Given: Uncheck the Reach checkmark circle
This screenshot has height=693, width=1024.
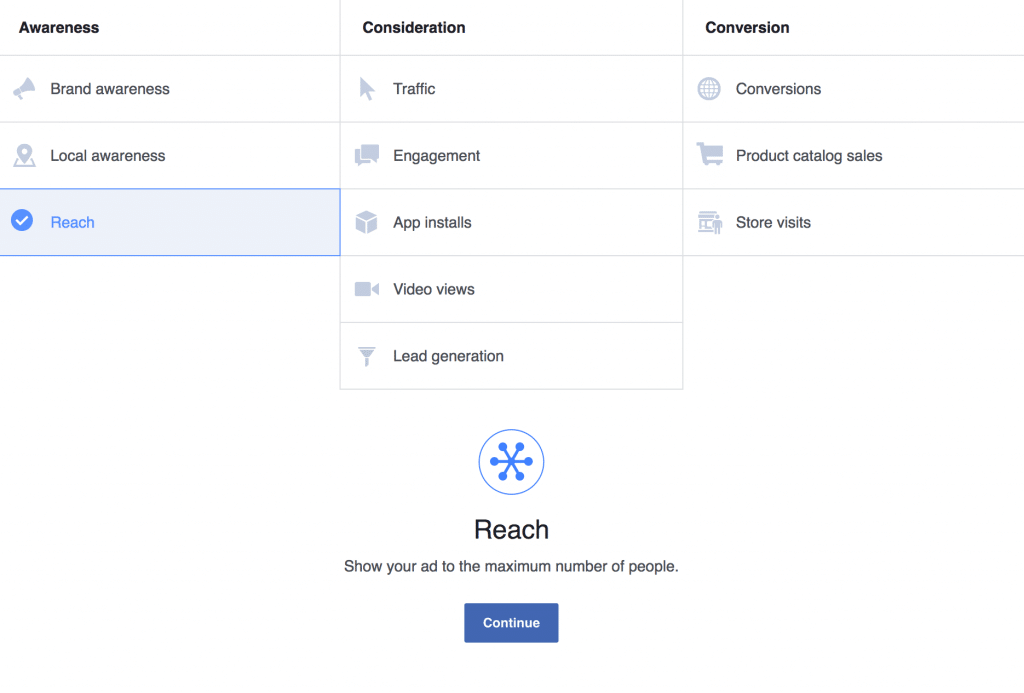Looking at the screenshot, I should 22,221.
